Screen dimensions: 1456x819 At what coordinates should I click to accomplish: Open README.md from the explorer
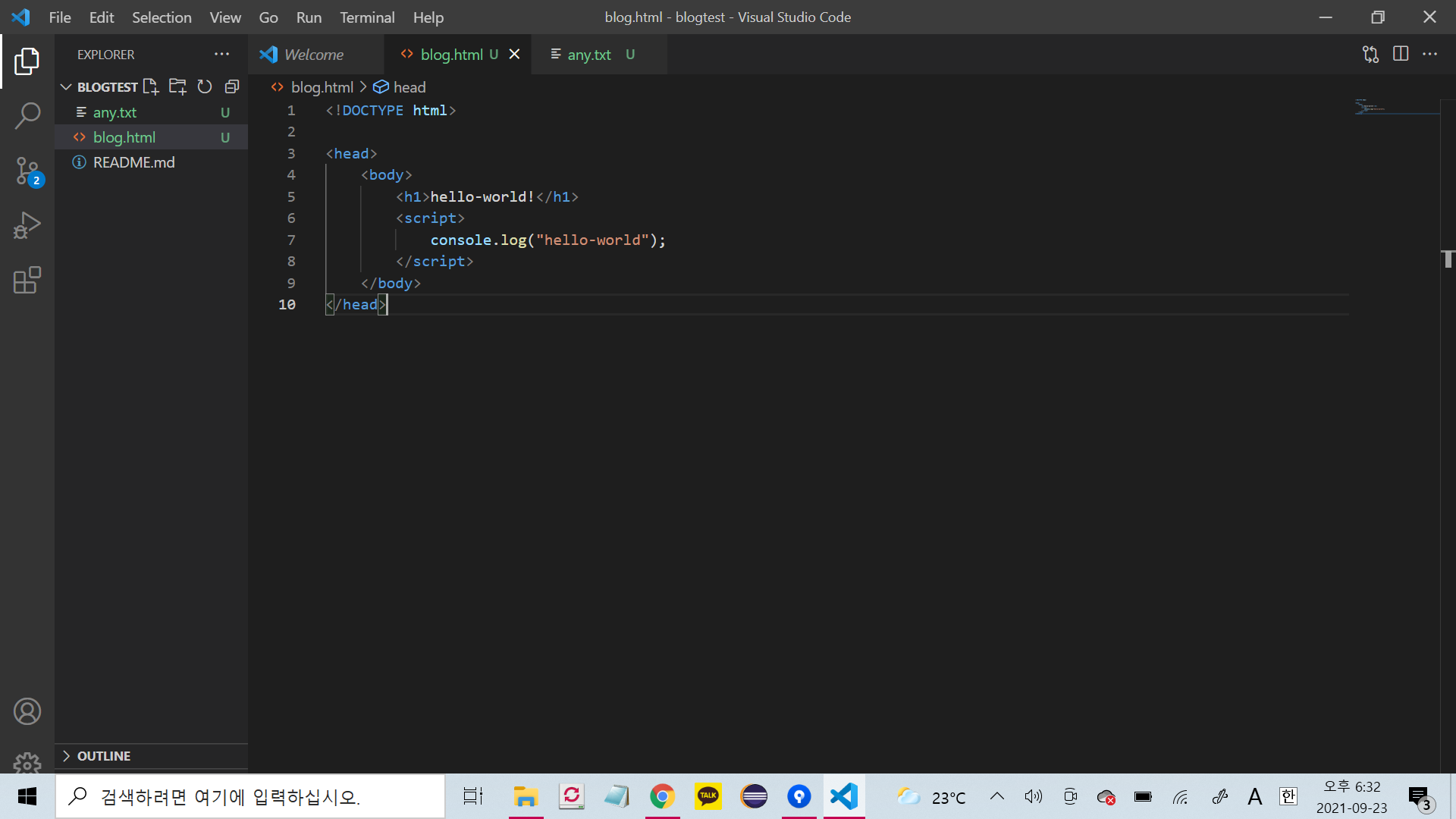[x=133, y=162]
